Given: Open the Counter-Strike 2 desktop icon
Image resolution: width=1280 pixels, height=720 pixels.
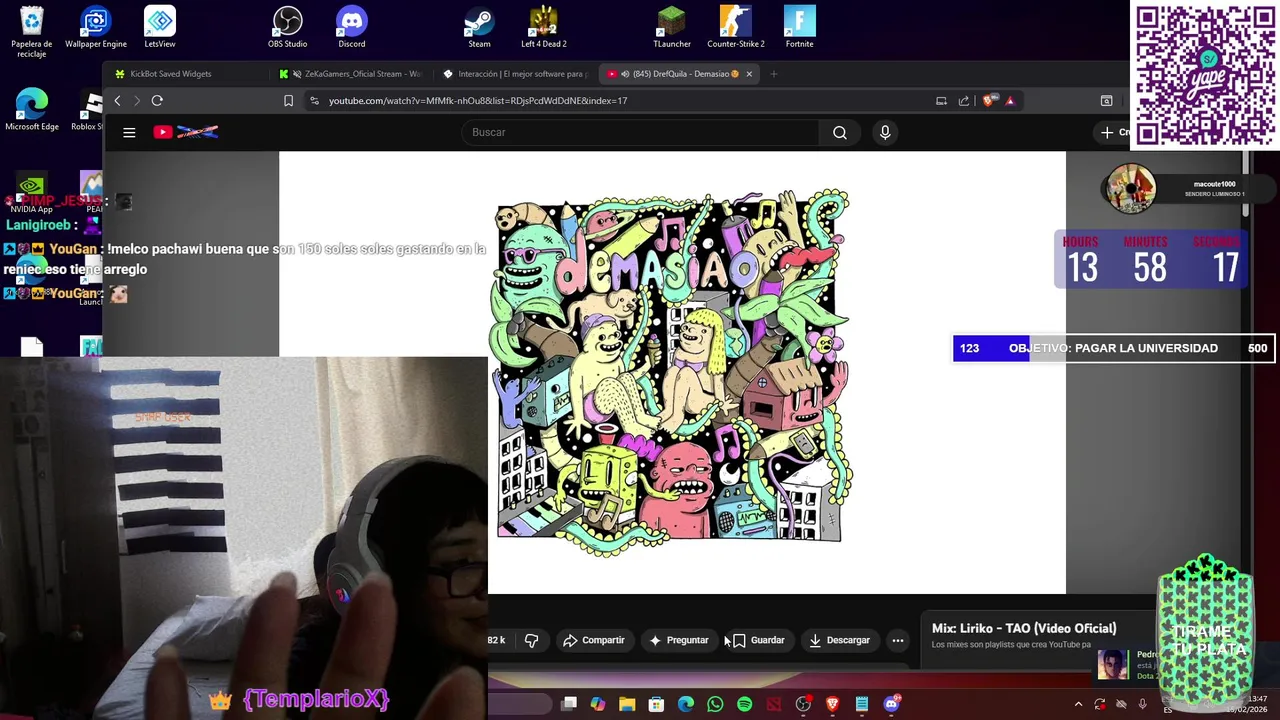Looking at the screenshot, I should coord(736,27).
